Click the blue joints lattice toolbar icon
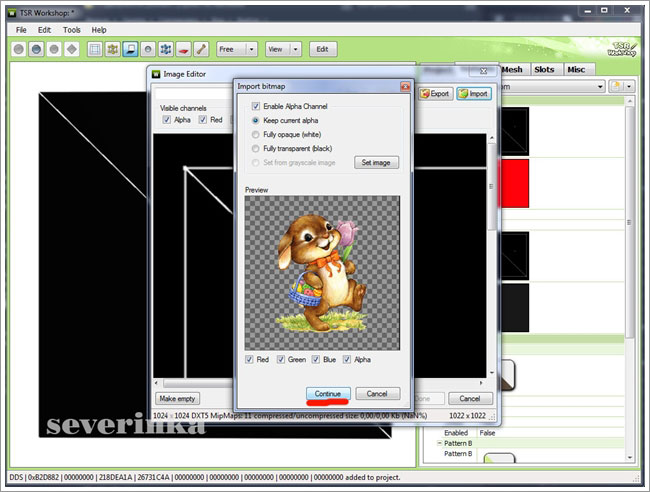Image resolution: width=650 pixels, height=492 pixels. (166, 49)
